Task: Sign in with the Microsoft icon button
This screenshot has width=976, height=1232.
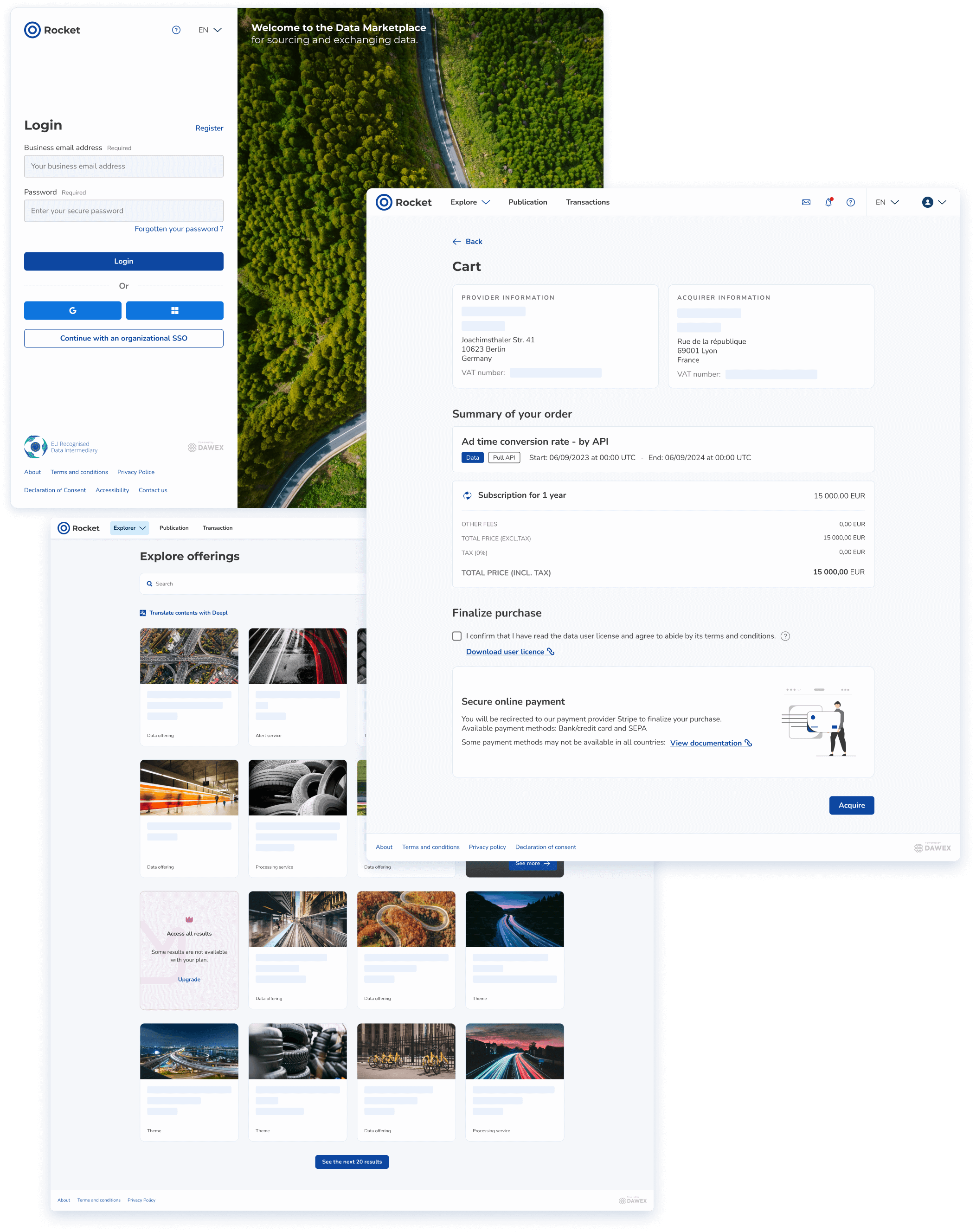Action: tap(175, 310)
